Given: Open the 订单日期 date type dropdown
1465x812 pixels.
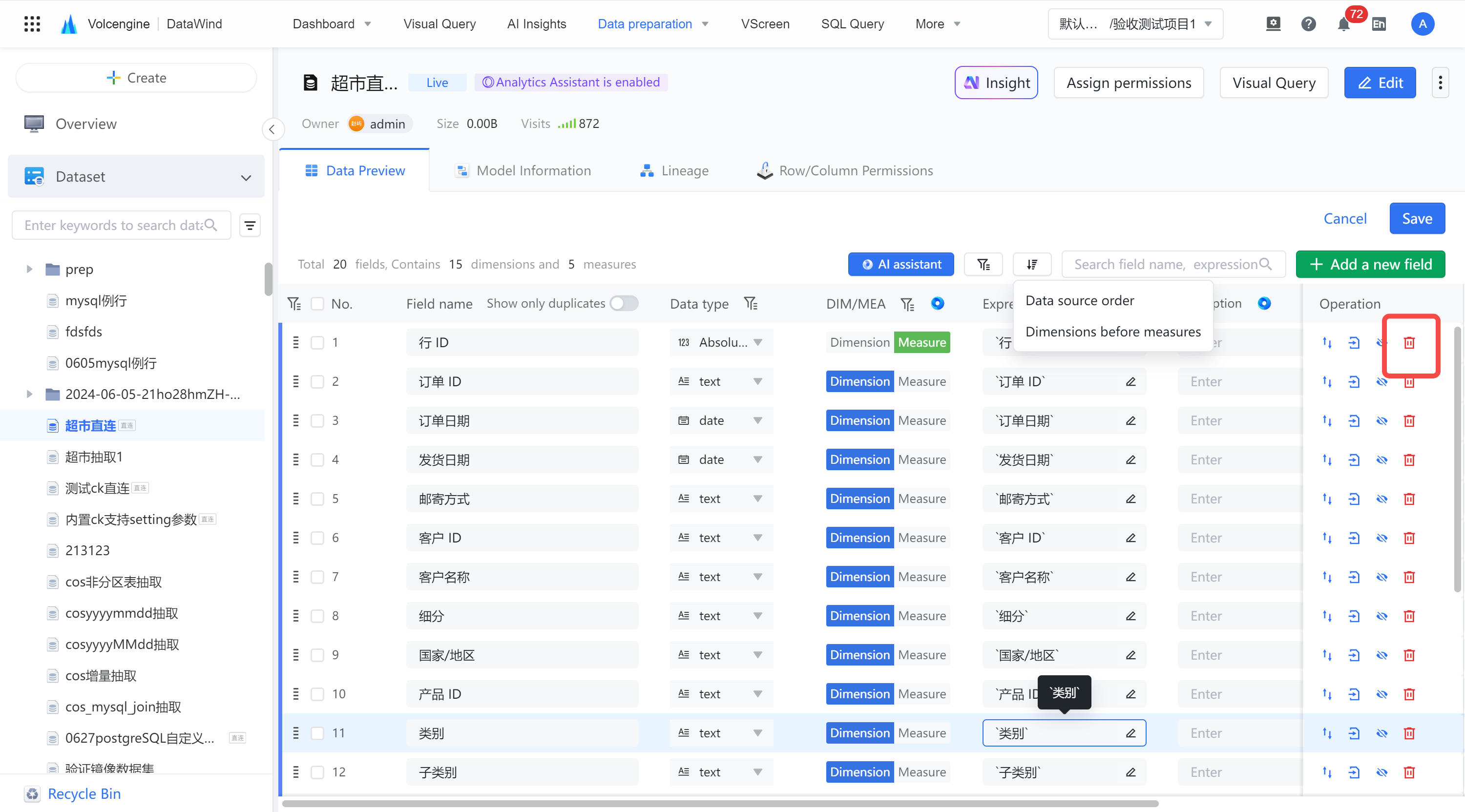Looking at the screenshot, I should pyautogui.click(x=721, y=421).
